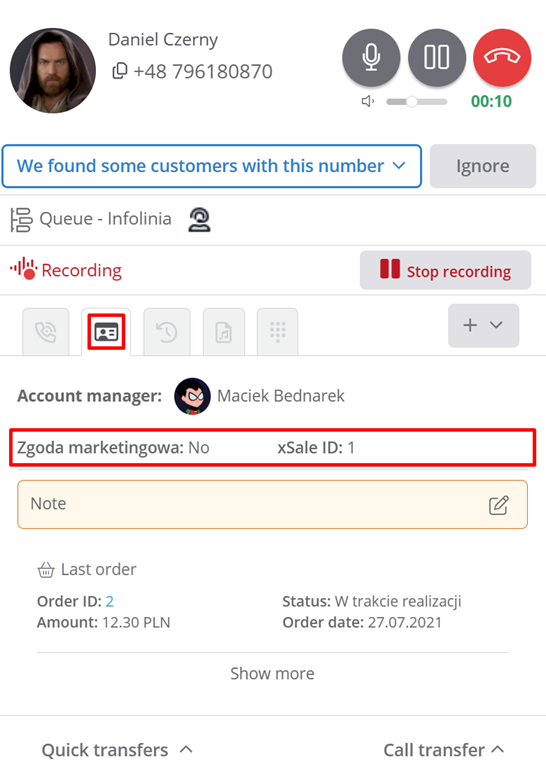This screenshot has height=778, width=546.
Task: Expand the found customers dropdown
Action: coord(212,166)
